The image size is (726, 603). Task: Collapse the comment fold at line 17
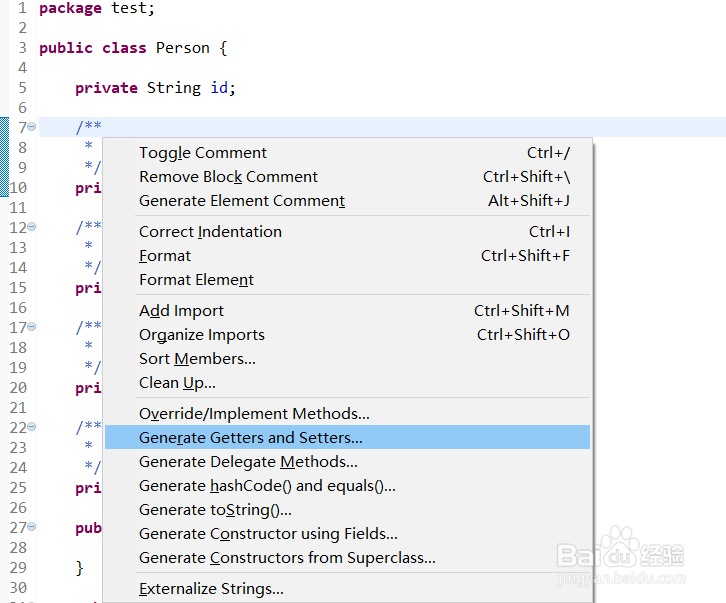[31, 327]
